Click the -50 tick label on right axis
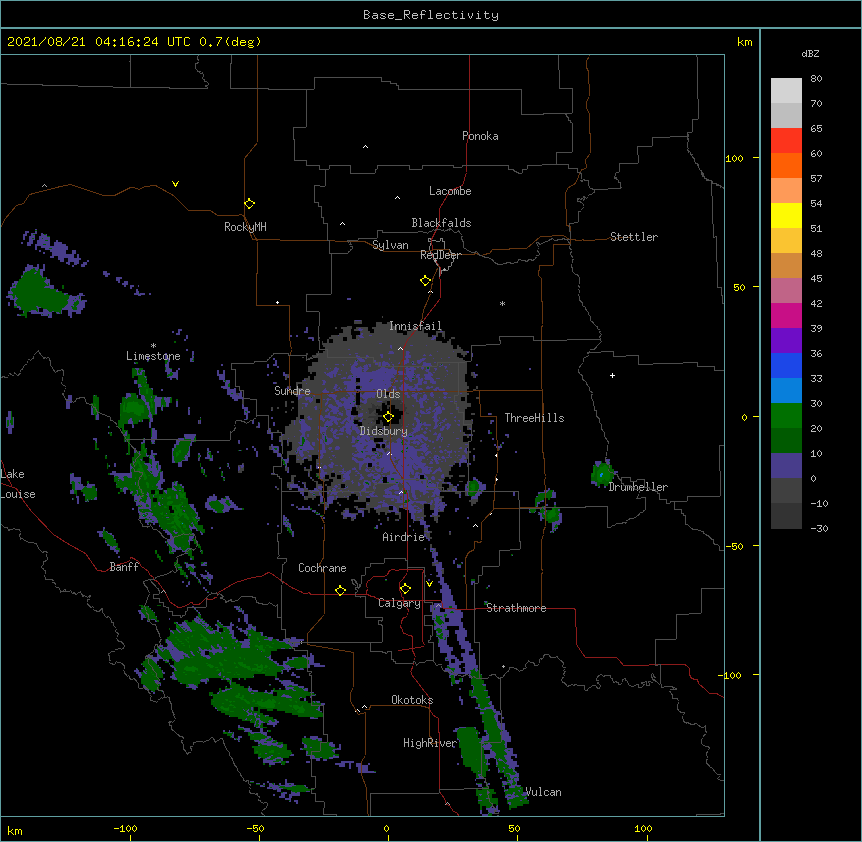 coord(734,546)
